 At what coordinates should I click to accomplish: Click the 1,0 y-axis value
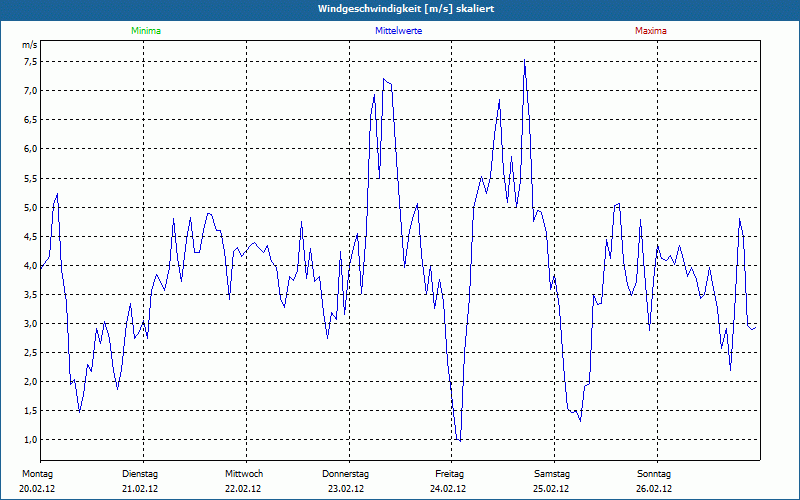click(x=30, y=440)
